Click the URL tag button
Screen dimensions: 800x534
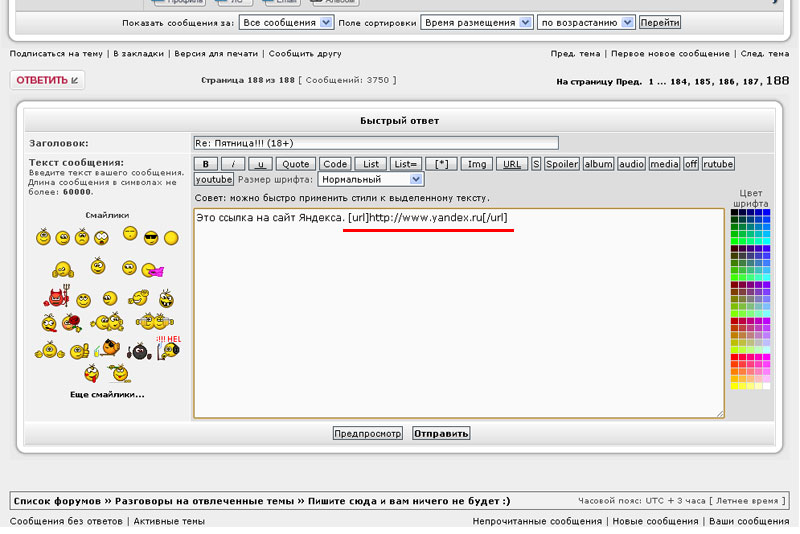(x=511, y=164)
